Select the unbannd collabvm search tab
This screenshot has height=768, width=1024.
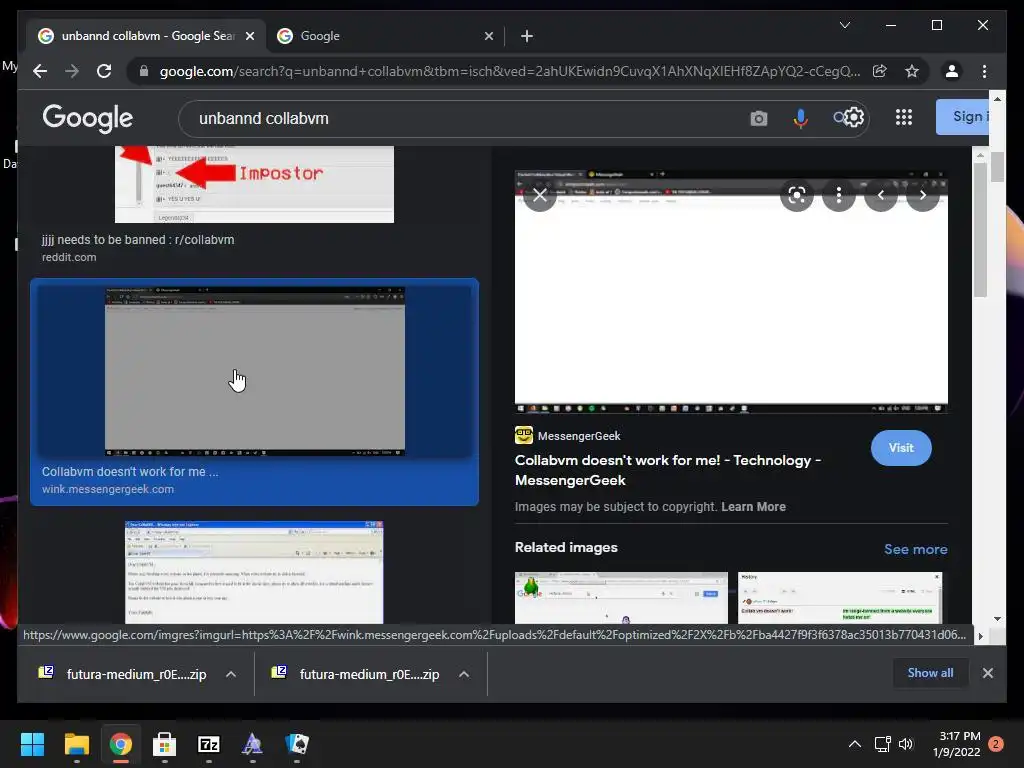(146, 36)
